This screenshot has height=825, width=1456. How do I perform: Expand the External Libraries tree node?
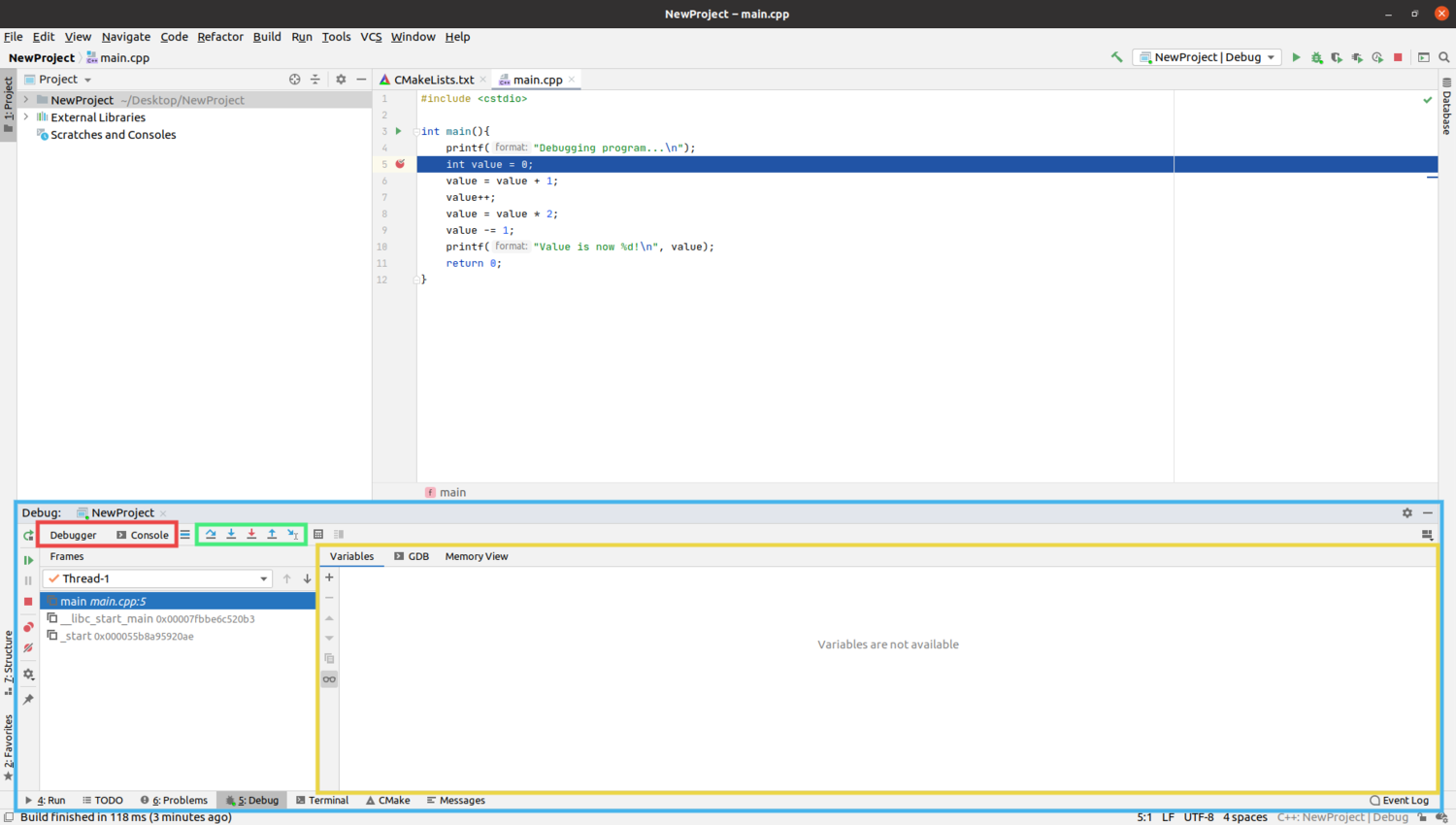(x=24, y=116)
